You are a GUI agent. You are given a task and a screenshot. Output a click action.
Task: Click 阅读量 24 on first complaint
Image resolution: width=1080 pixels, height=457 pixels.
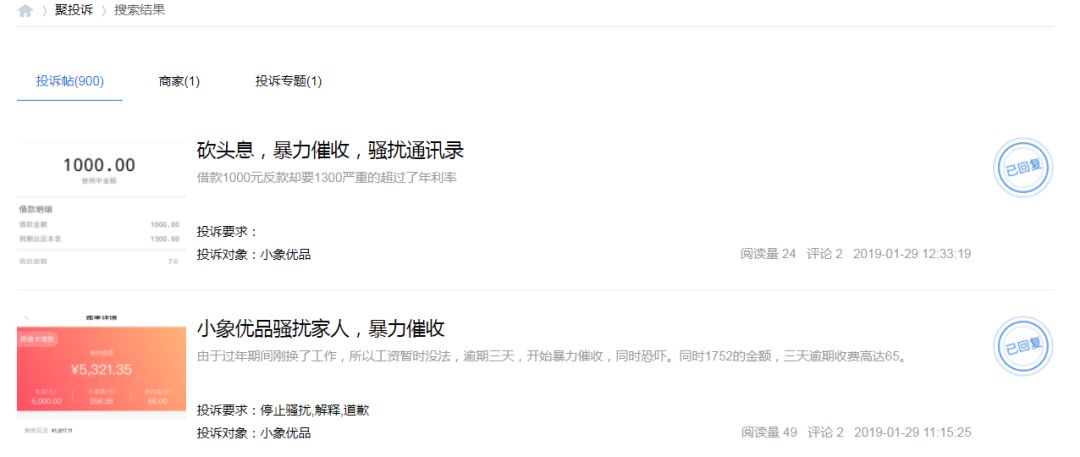(768, 254)
